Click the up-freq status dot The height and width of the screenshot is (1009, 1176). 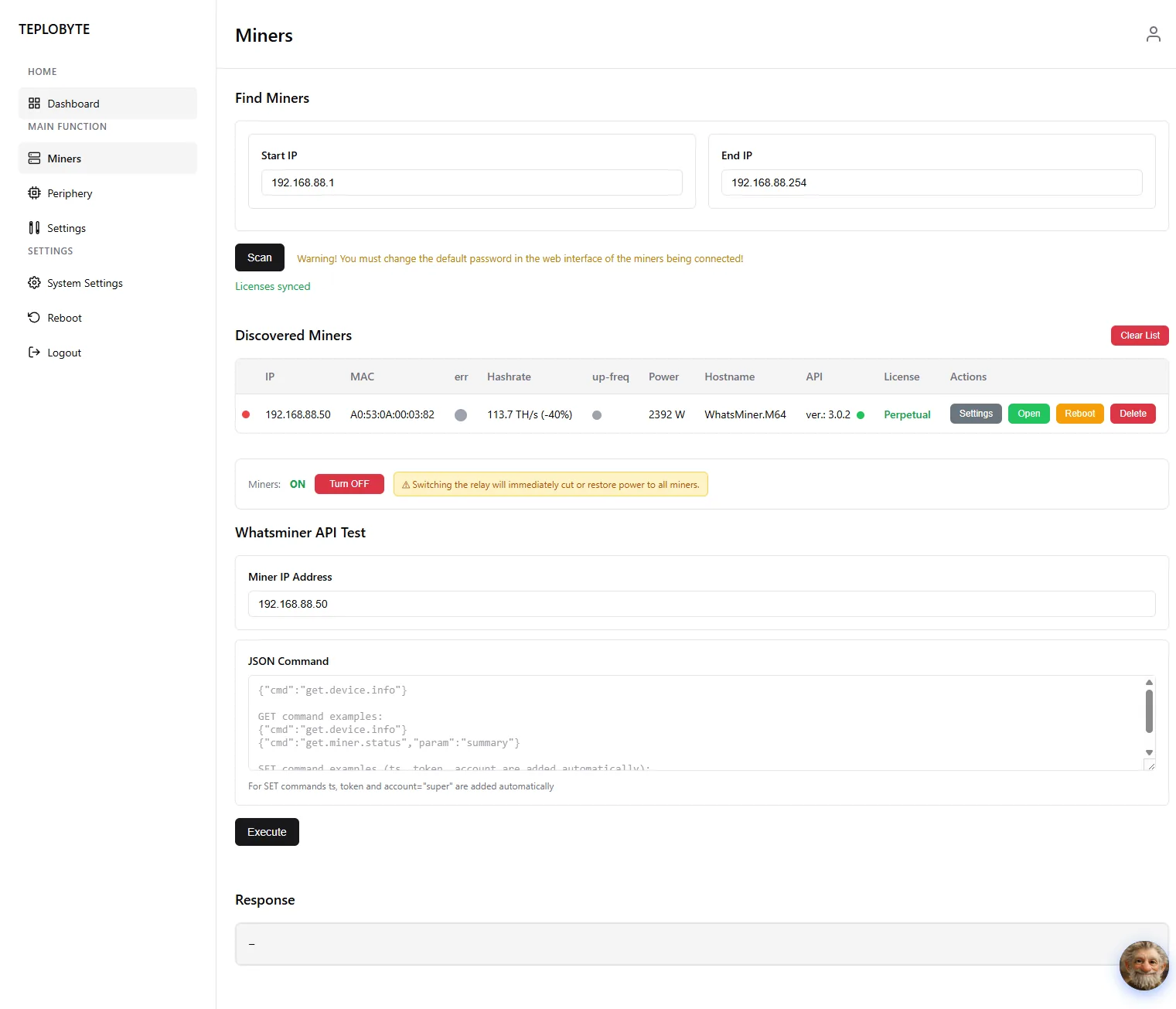click(x=597, y=415)
